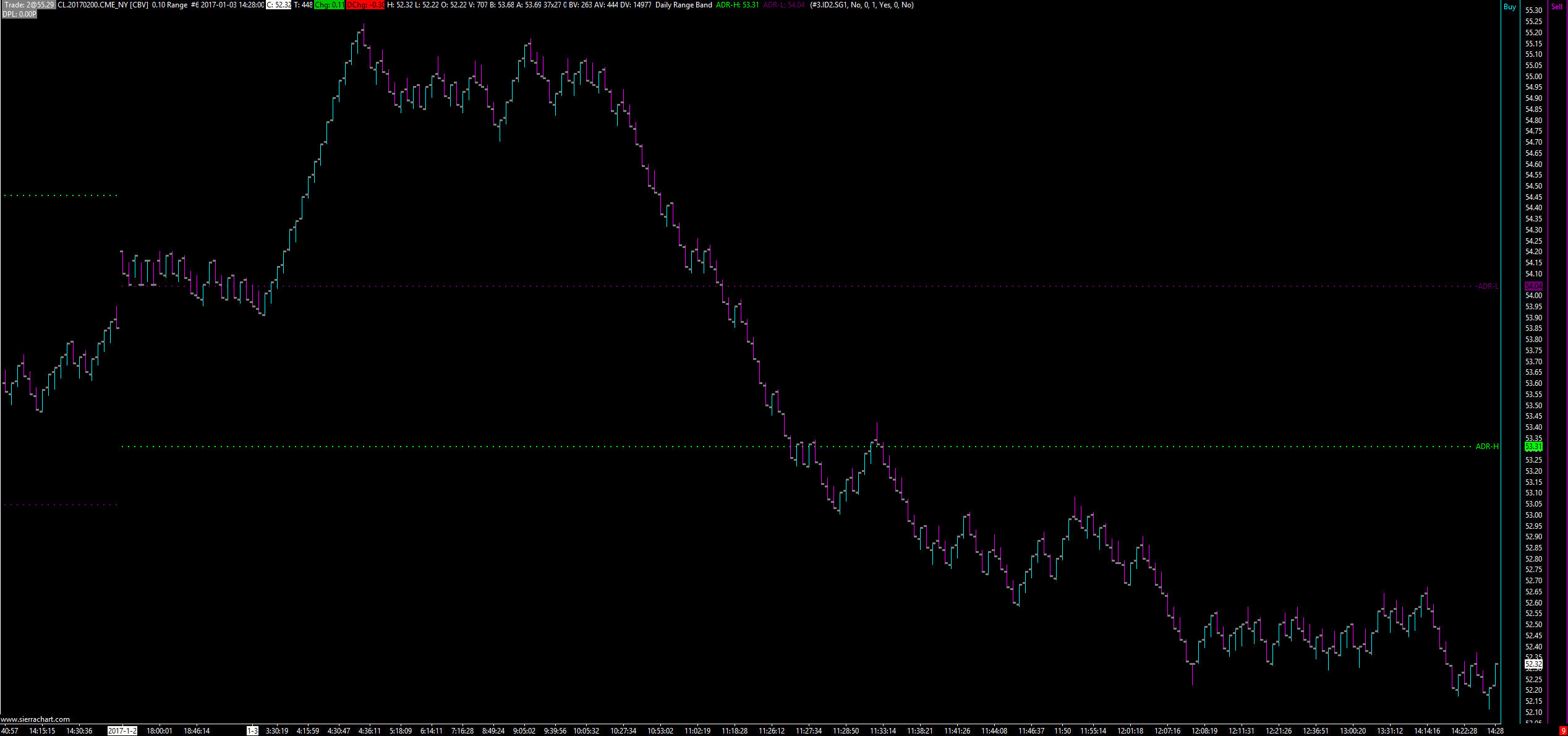1568x736 pixels.
Task: Select the 1-3 date marker on time axis
Action: [252, 731]
